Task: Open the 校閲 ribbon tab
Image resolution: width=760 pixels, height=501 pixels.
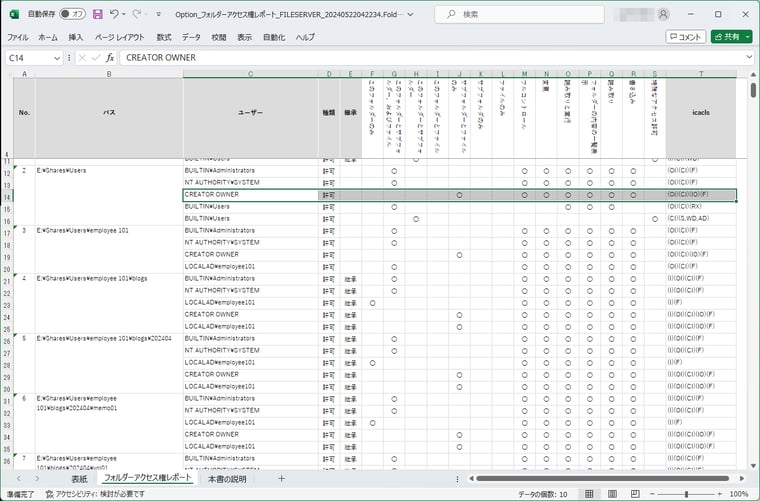Action: point(219,37)
